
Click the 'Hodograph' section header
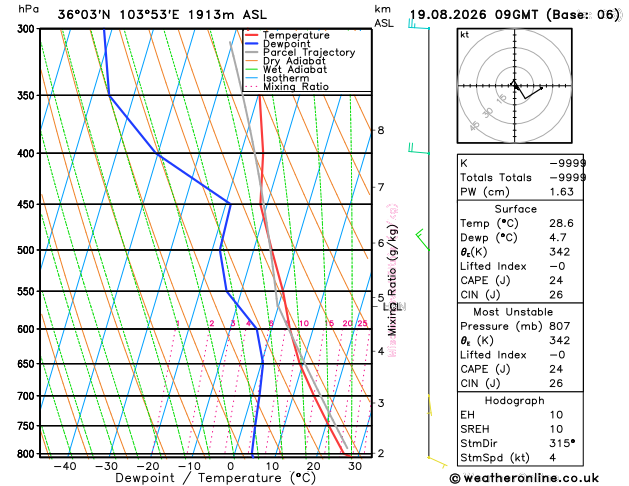pos(515,401)
